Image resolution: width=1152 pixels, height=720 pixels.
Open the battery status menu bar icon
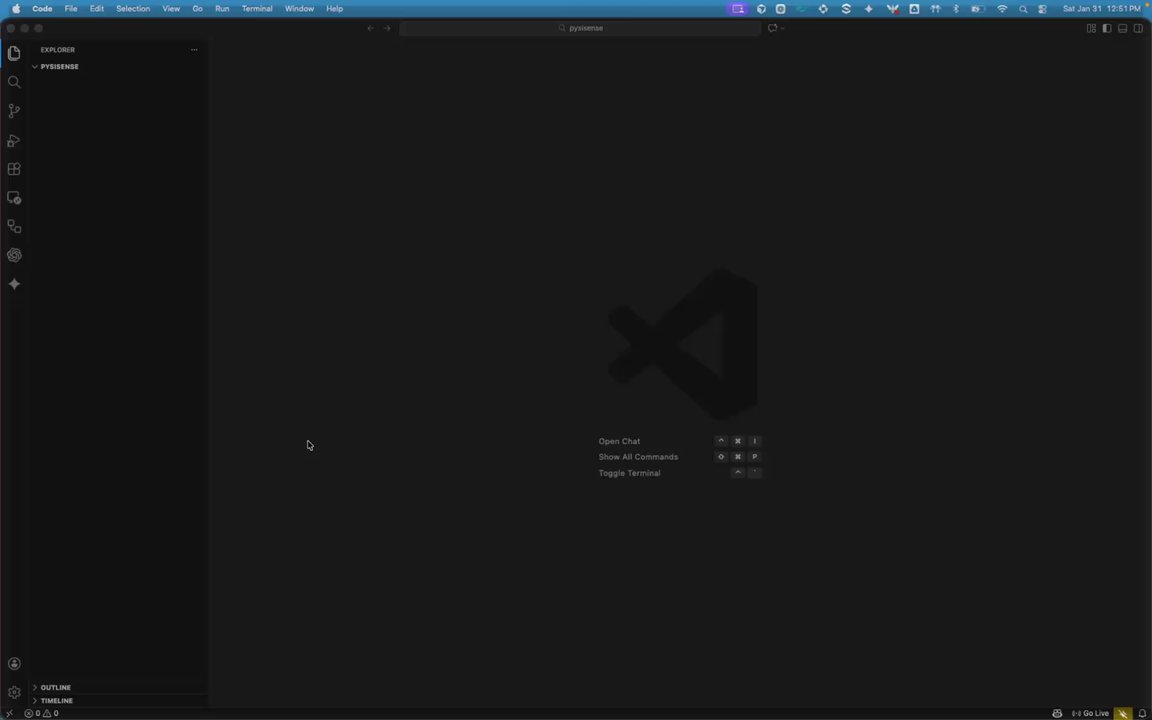978,9
